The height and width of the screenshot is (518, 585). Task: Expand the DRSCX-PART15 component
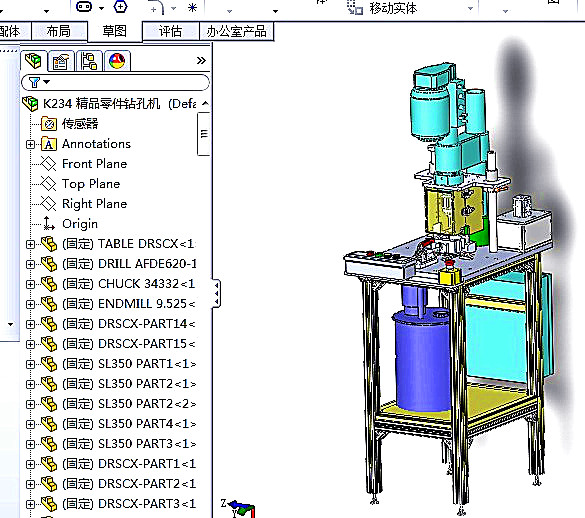coord(31,344)
